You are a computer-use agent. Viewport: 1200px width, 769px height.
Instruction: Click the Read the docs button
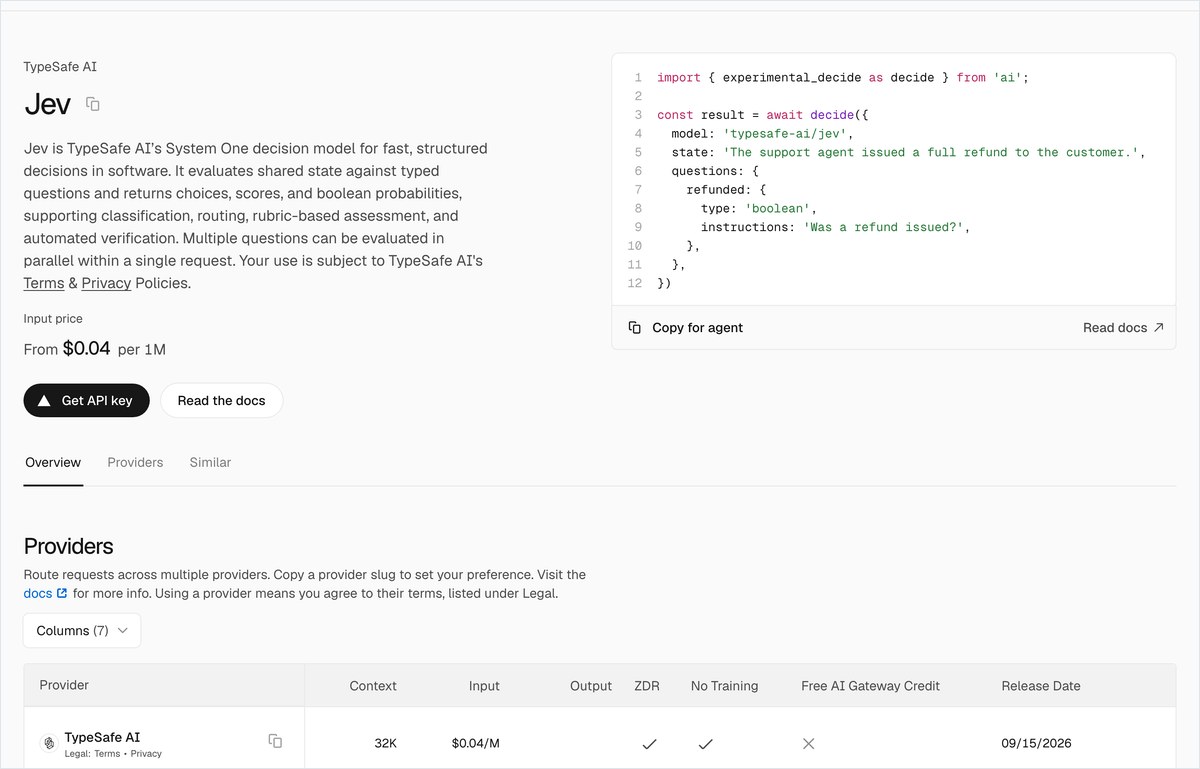coord(221,400)
